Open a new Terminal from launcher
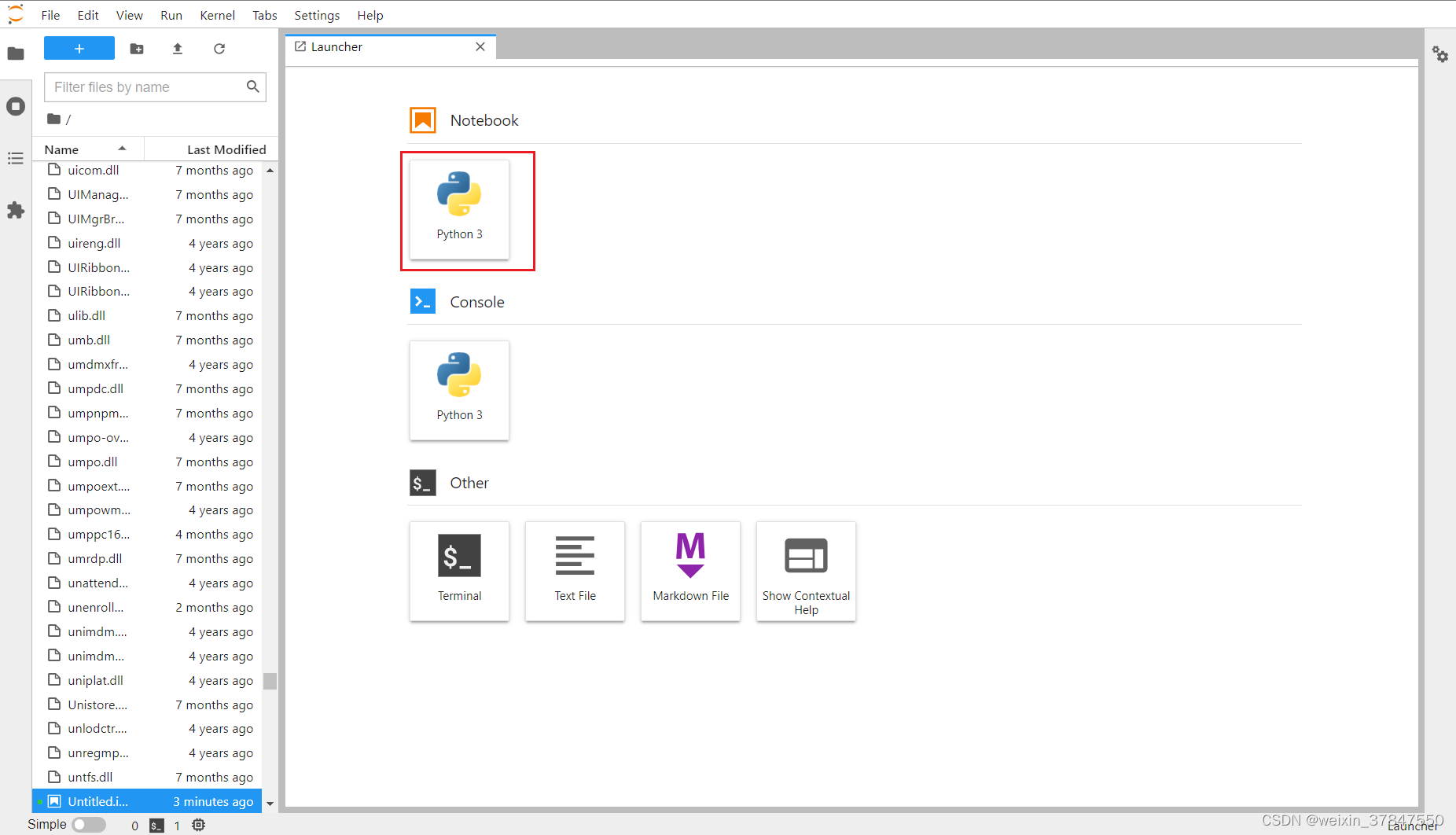This screenshot has width=1456, height=835. [459, 571]
